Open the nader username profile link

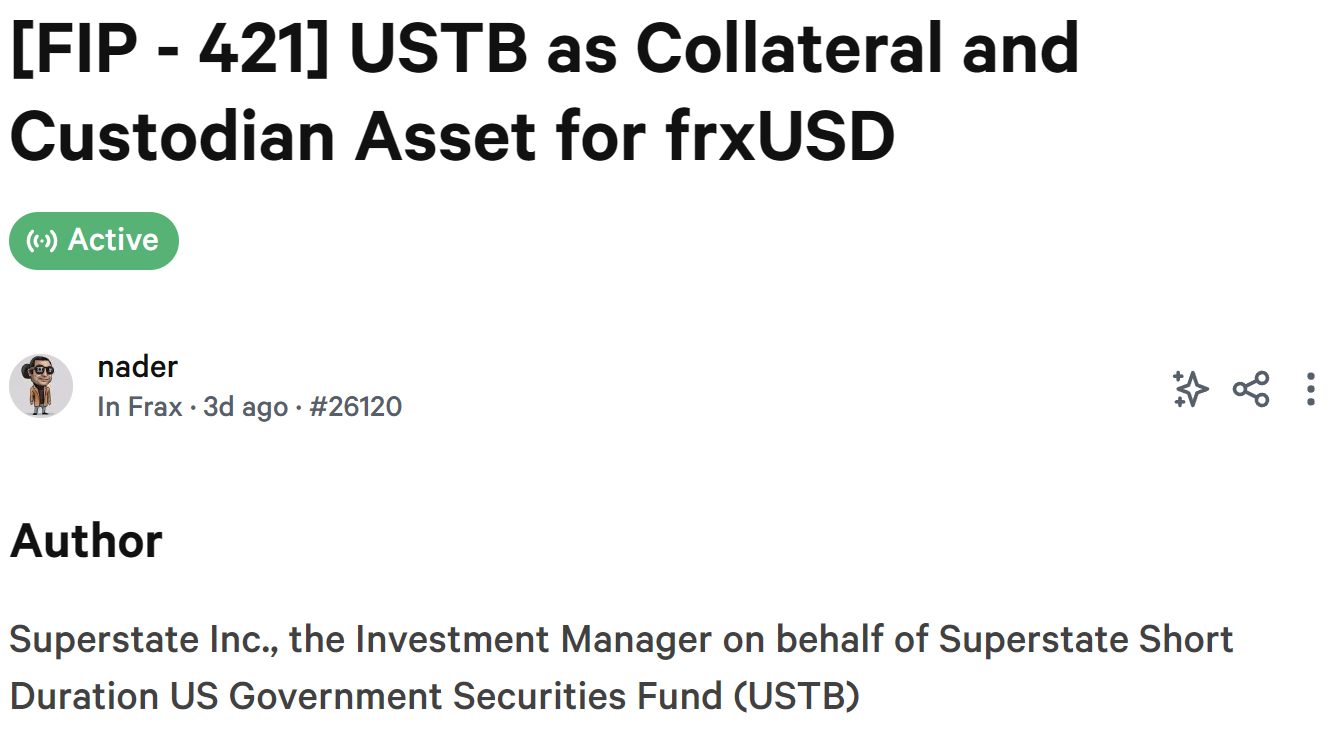coord(138,366)
